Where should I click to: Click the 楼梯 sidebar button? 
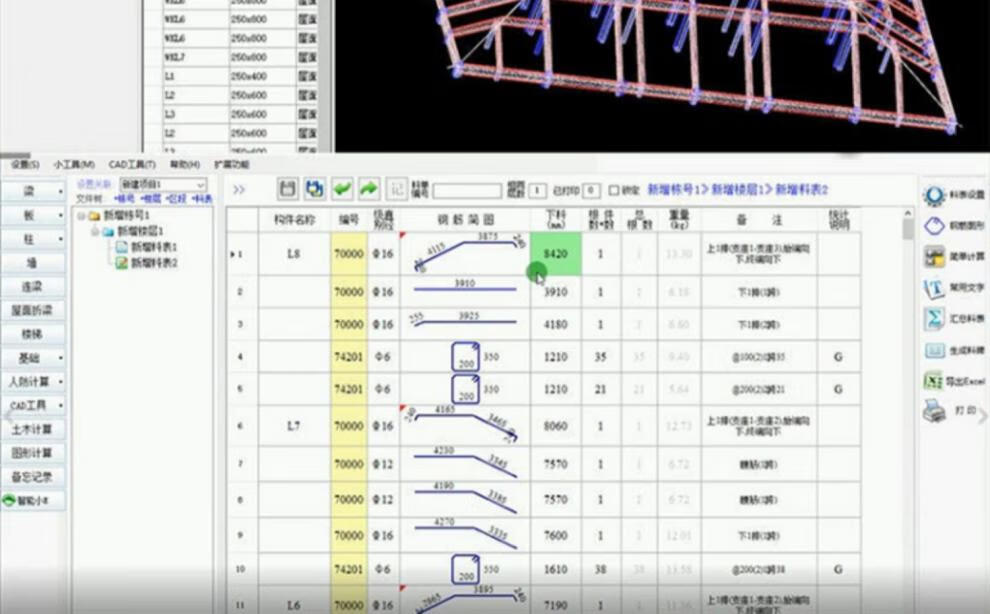[33, 334]
